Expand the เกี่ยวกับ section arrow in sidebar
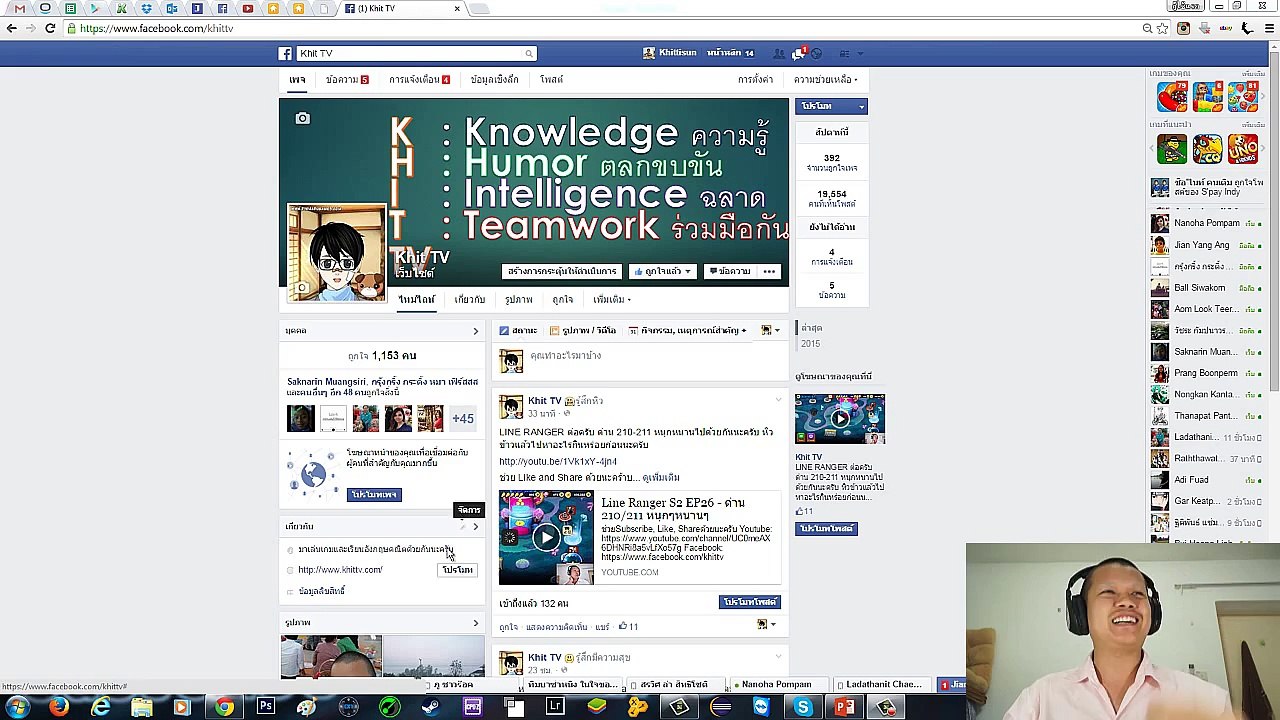 [x=475, y=526]
